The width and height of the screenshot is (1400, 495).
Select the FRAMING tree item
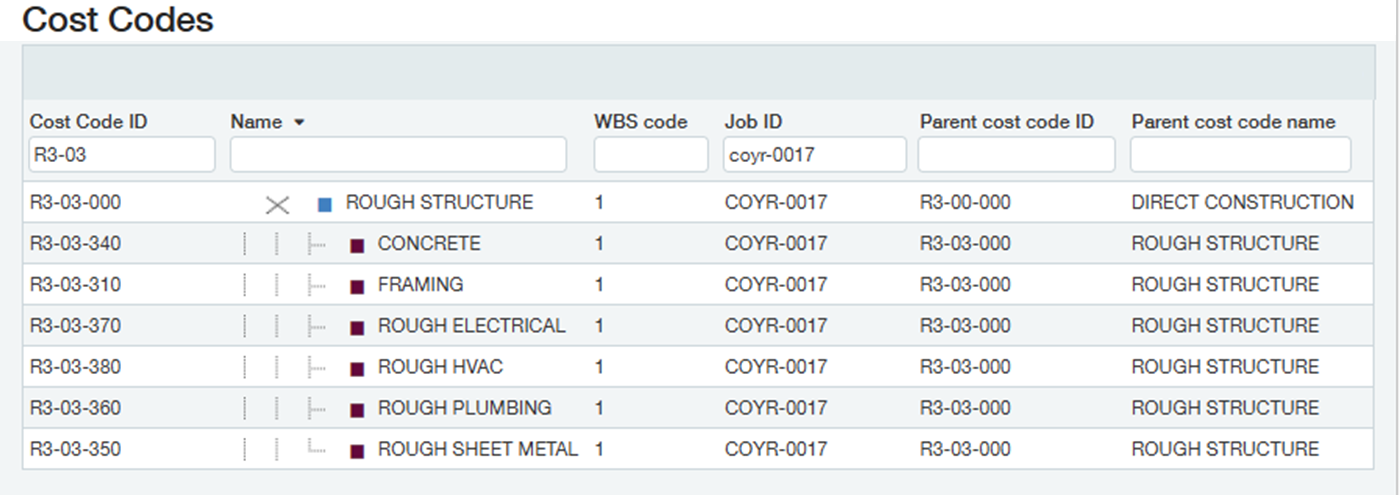(x=420, y=285)
